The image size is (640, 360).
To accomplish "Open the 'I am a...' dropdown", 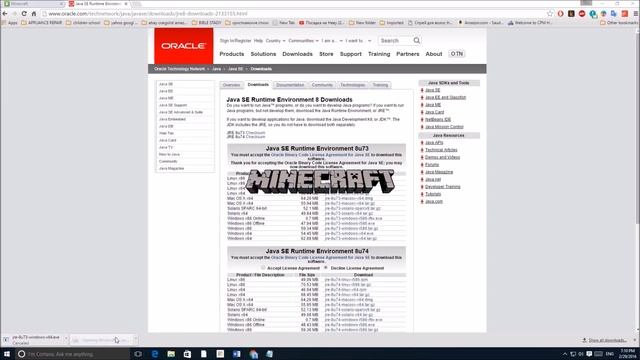I will (332, 41).
